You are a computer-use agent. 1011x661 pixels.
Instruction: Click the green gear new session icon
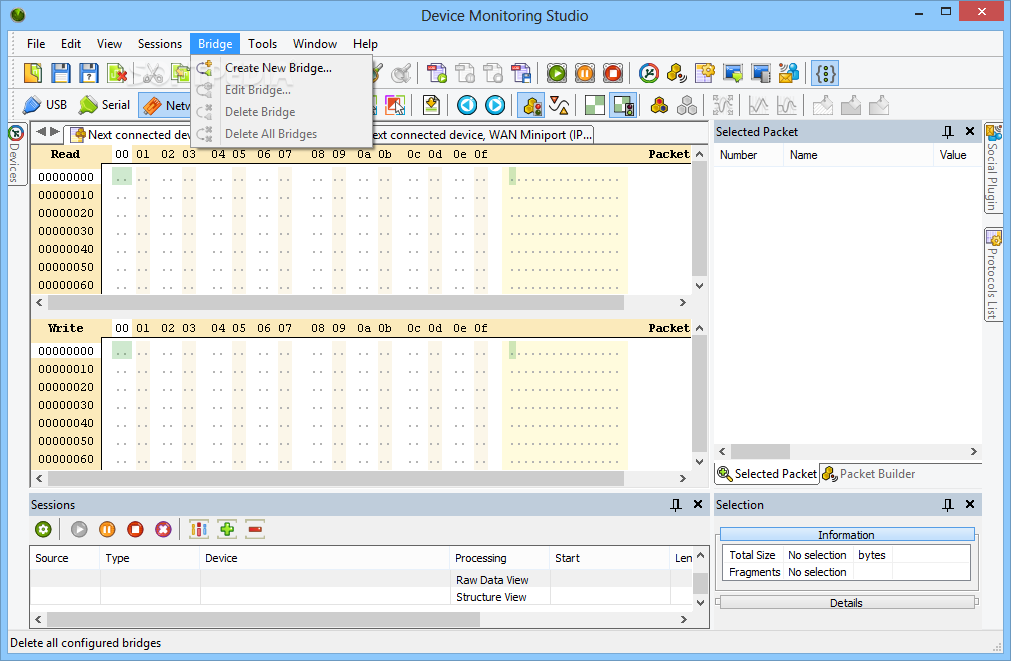tap(43, 529)
